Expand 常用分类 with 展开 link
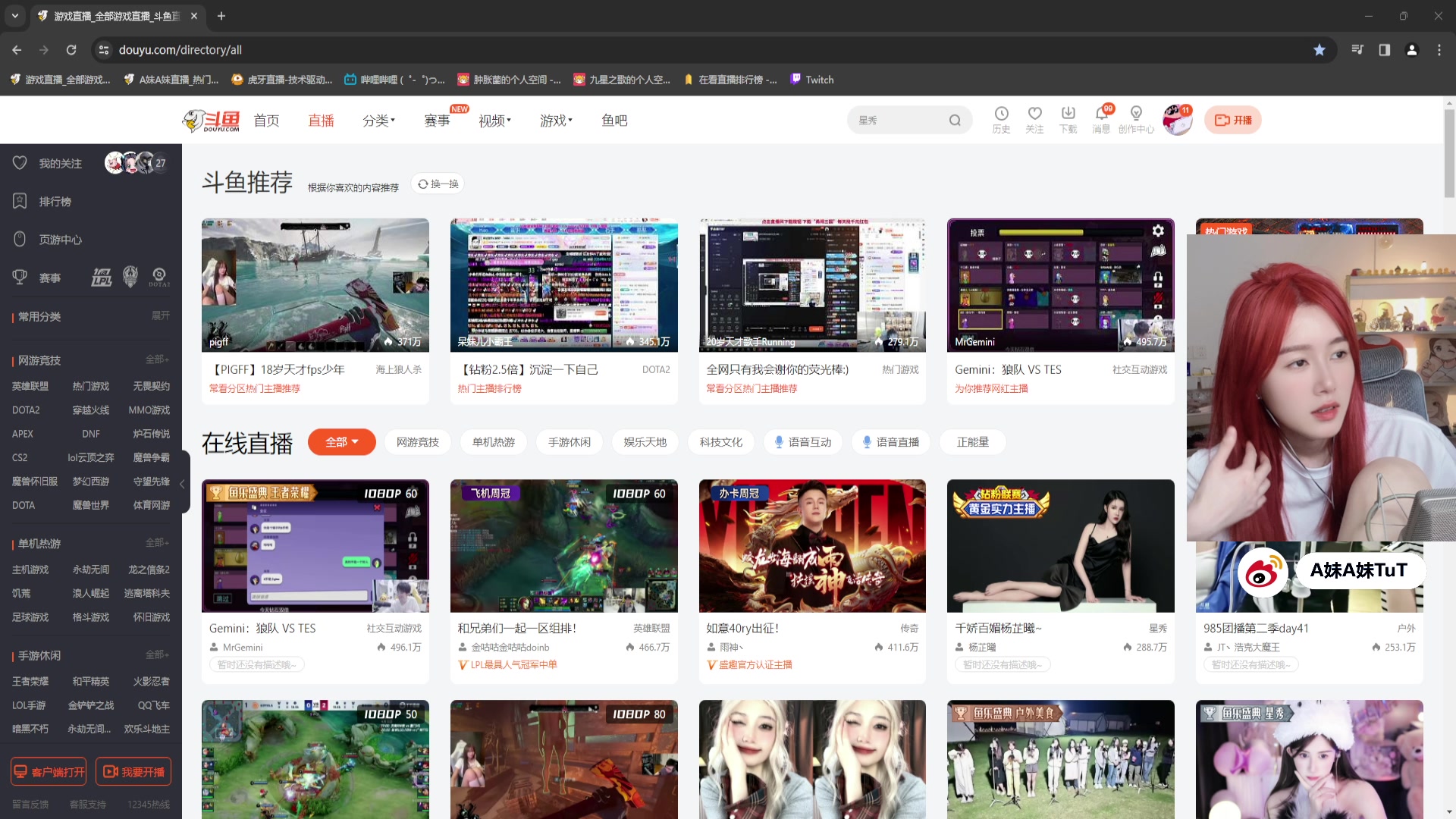This screenshot has height=819, width=1456. tap(160, 315)
